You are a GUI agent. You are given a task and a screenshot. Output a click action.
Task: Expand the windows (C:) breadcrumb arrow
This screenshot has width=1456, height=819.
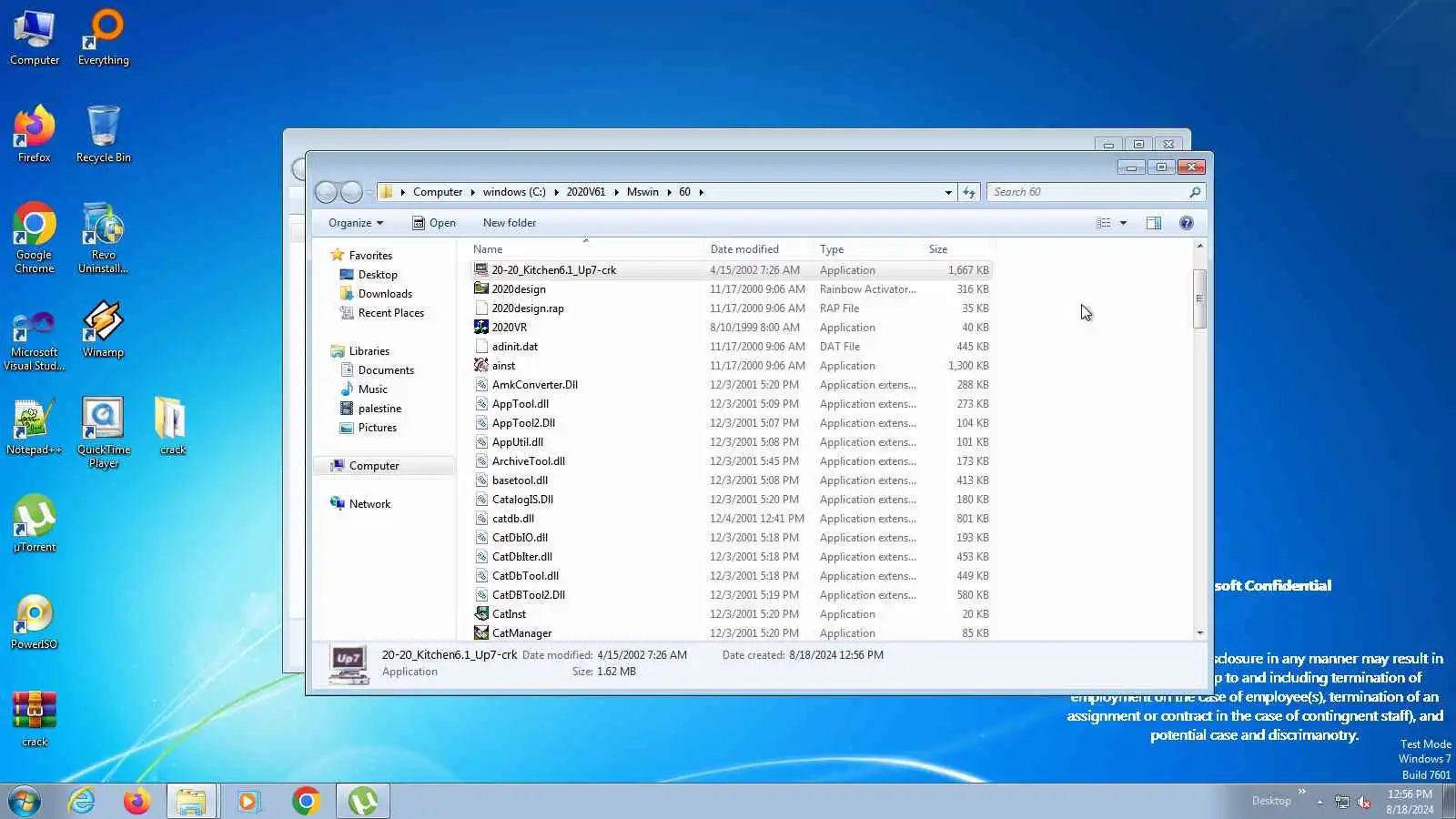[x=556, y=192]
